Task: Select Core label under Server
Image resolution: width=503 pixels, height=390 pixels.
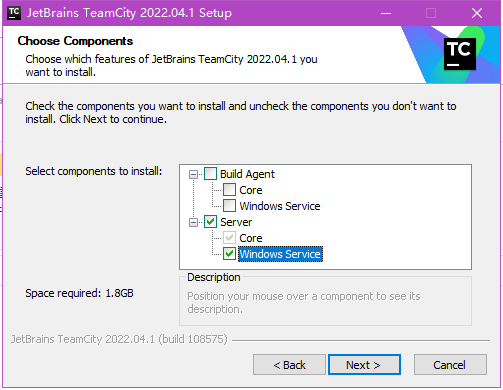Action: pos(251,238)
